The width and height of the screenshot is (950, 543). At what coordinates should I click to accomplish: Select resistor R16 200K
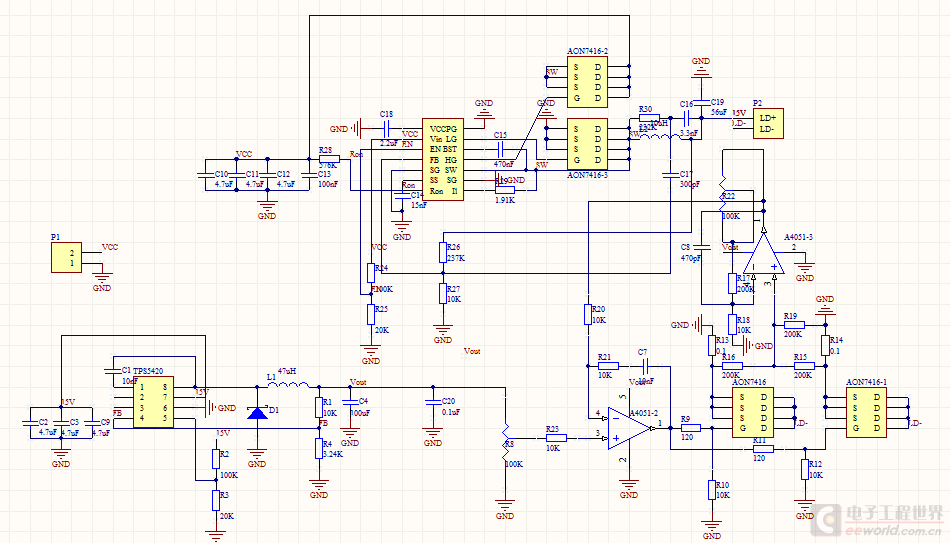tap(732, 366)
